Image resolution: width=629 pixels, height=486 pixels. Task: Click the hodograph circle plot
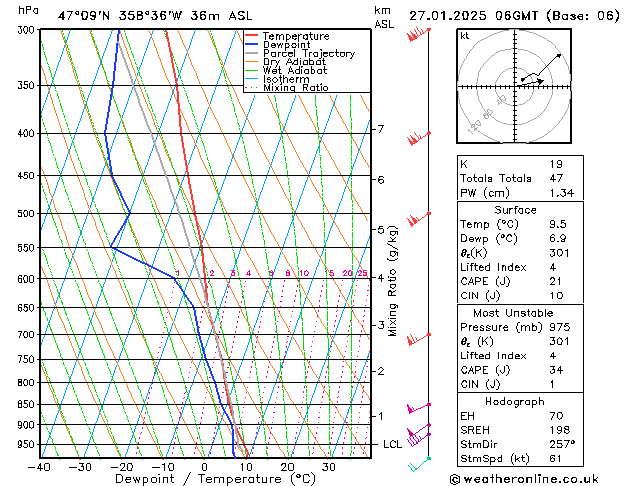[516, 86]
